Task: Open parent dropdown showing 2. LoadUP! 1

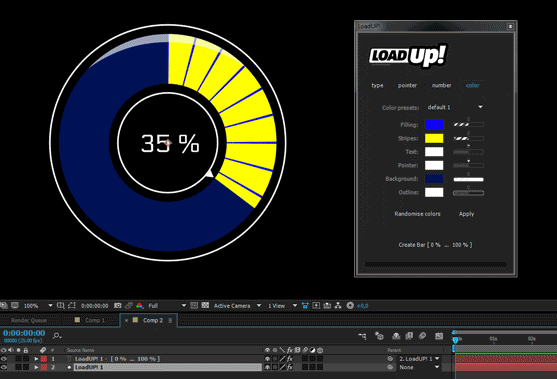Action: [x=419, y=359]
